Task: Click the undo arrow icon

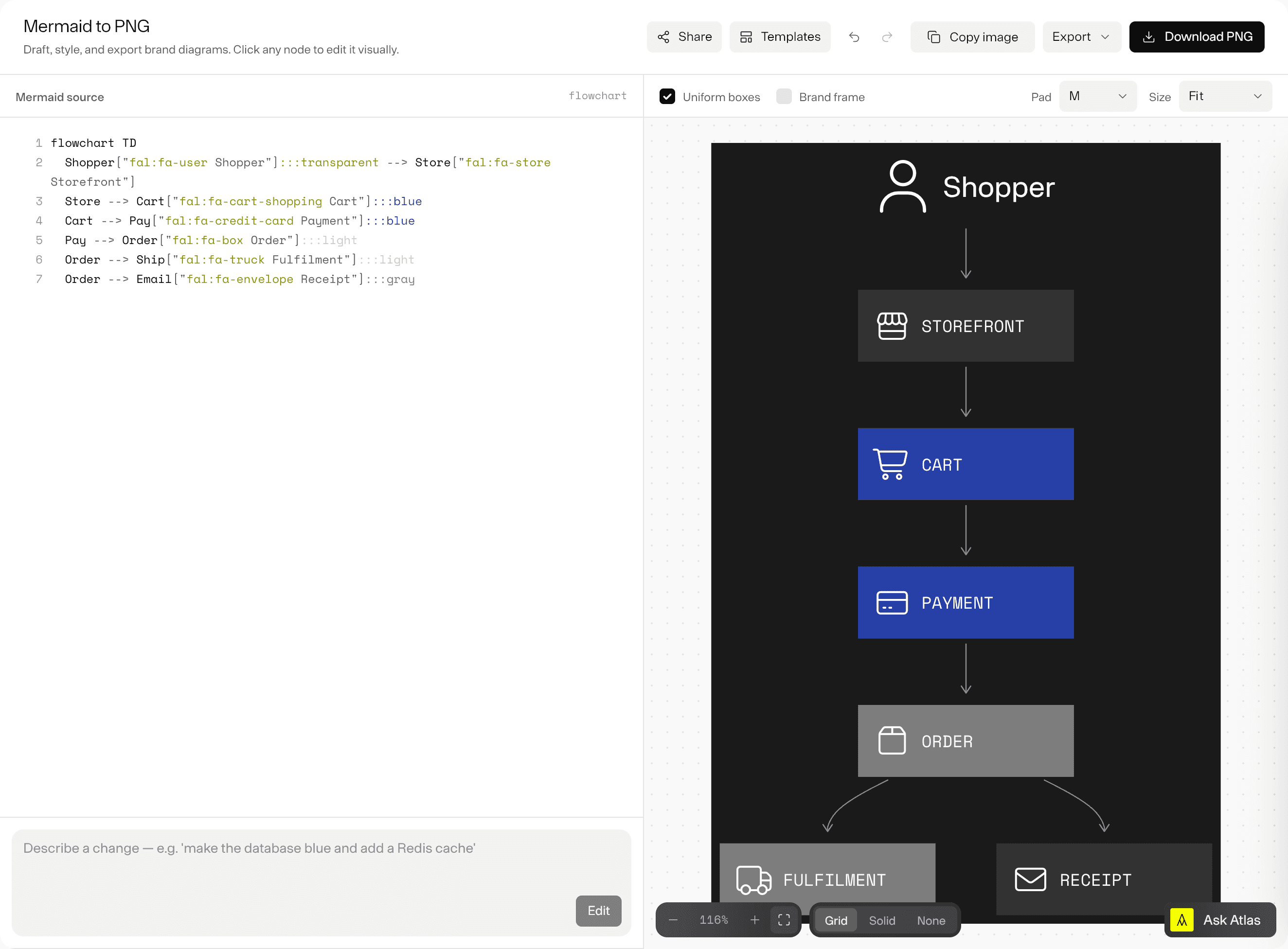Action: point(854,37)
